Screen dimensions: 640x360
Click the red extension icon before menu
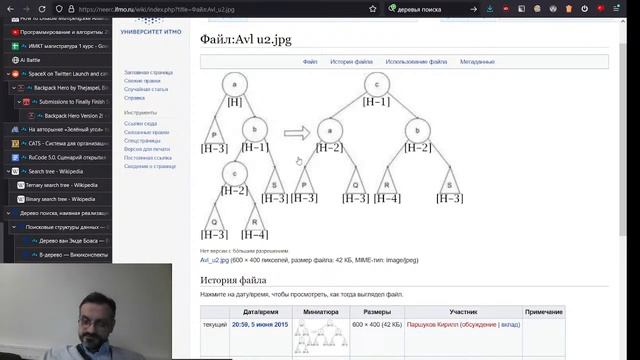pyautogui.click(x=600, y=9)
